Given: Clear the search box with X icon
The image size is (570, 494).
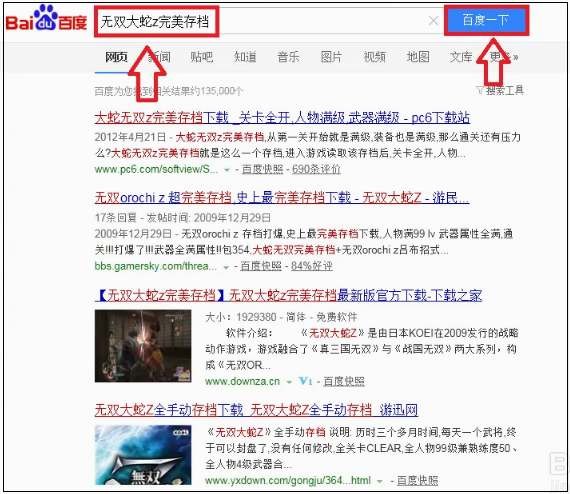Looking at the screenshot, I should (x=433, y=21).
